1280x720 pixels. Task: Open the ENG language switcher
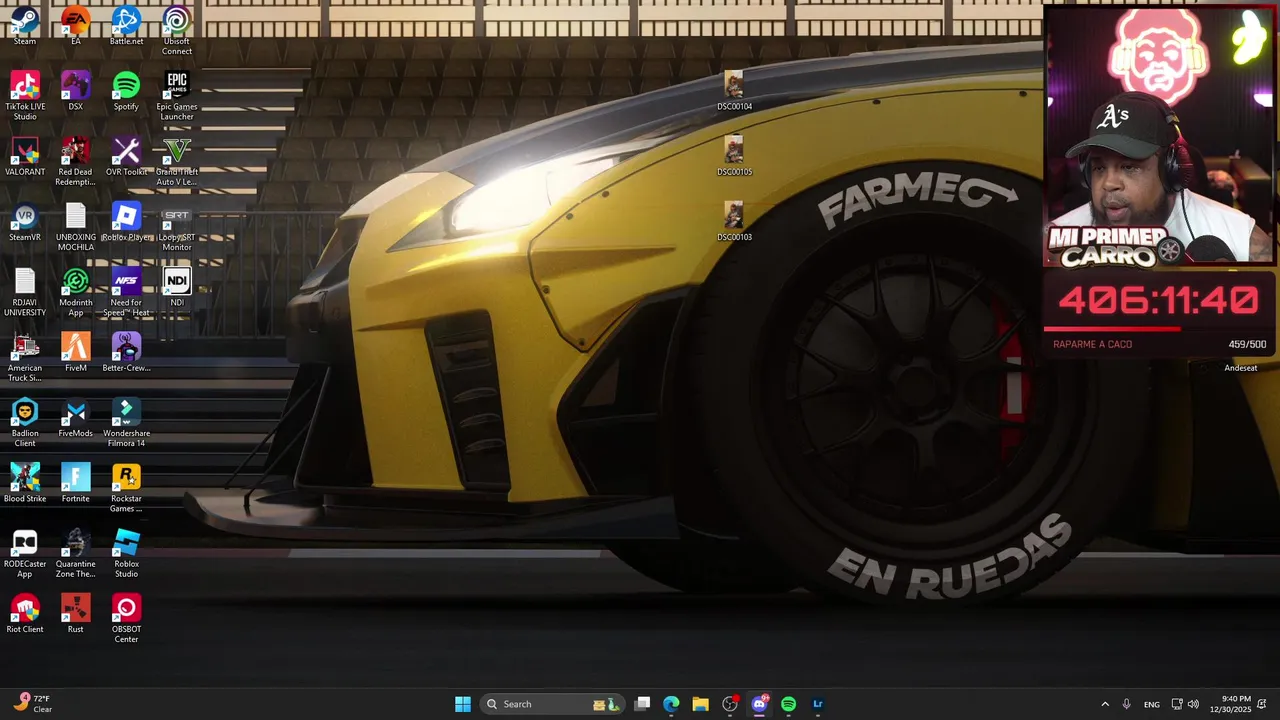[x=1152, y=704]
